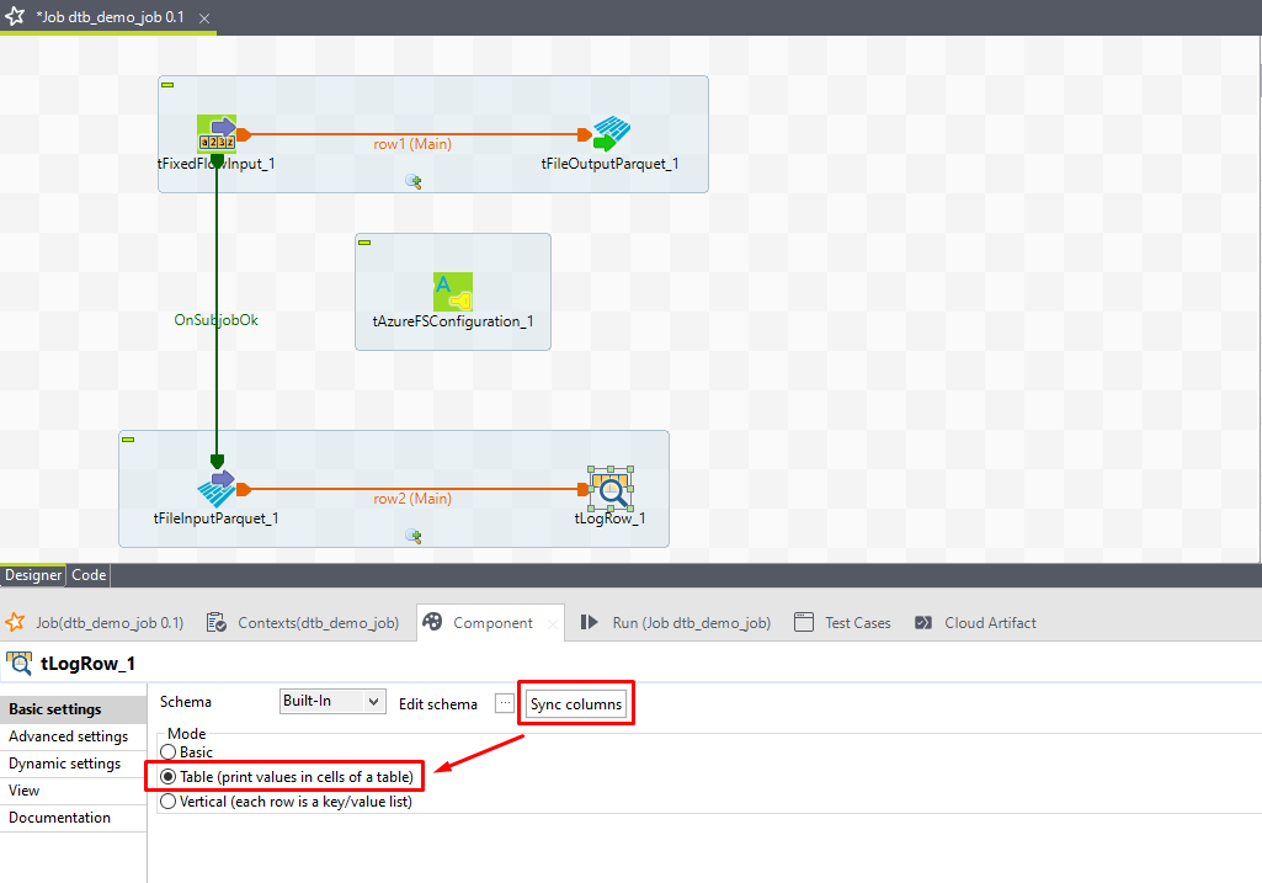
Task: Click the Job star icon in bottom tabs
Action: click(15, 622)
